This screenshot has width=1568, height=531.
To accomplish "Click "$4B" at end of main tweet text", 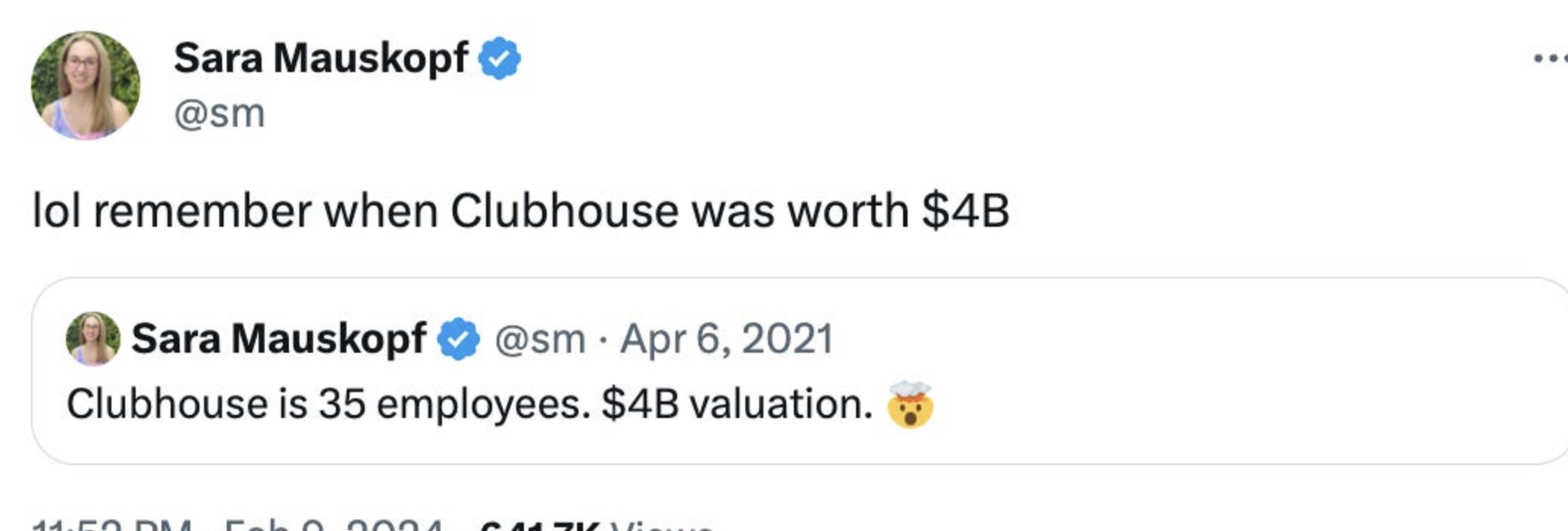I will 965,211.
